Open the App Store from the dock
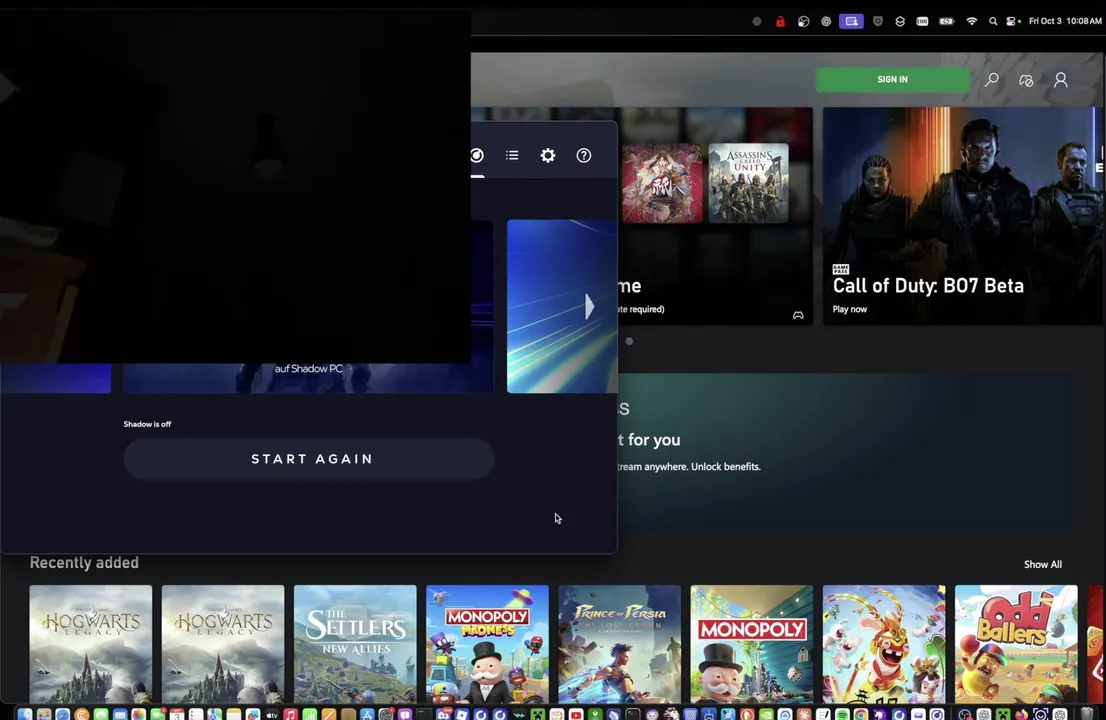Image resolution: width=1106 pixels, height=720 pixels. 367,714
